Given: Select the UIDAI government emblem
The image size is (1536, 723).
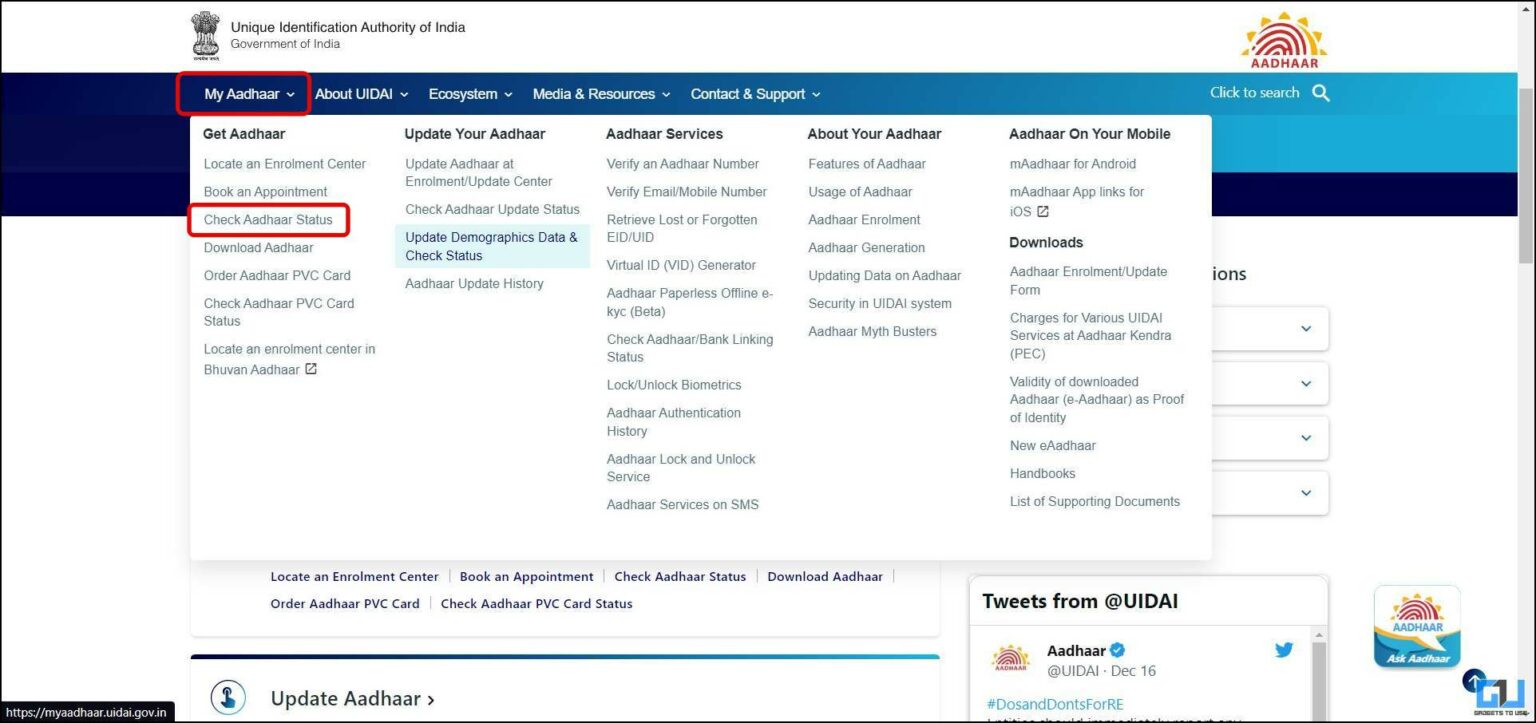Looking at the screenshot, I should [x=205, y=34].
